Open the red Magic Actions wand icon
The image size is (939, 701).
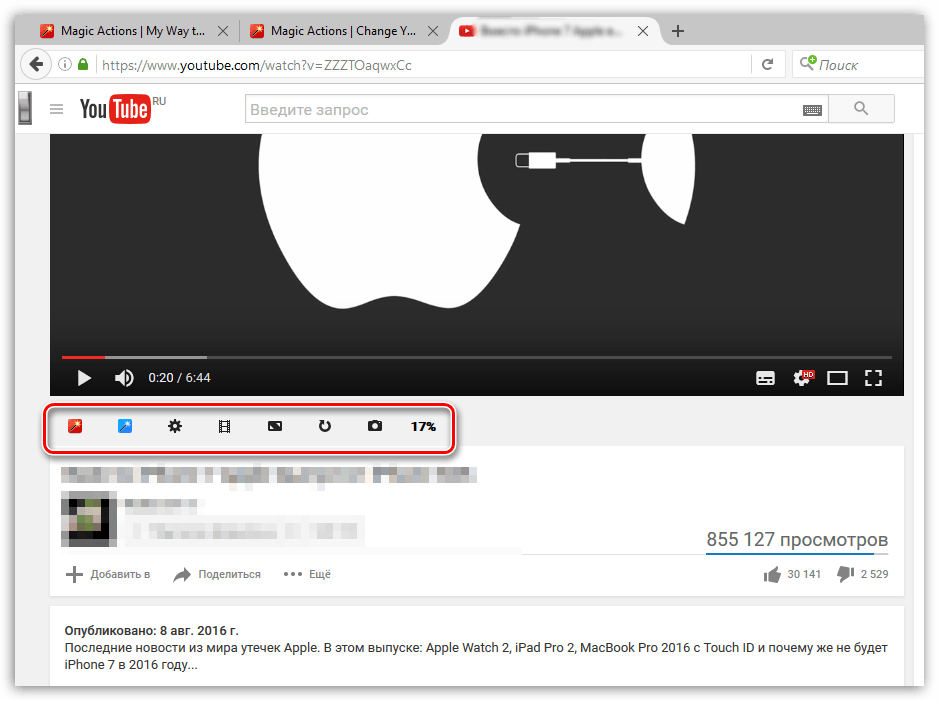[x=75, y=426]
